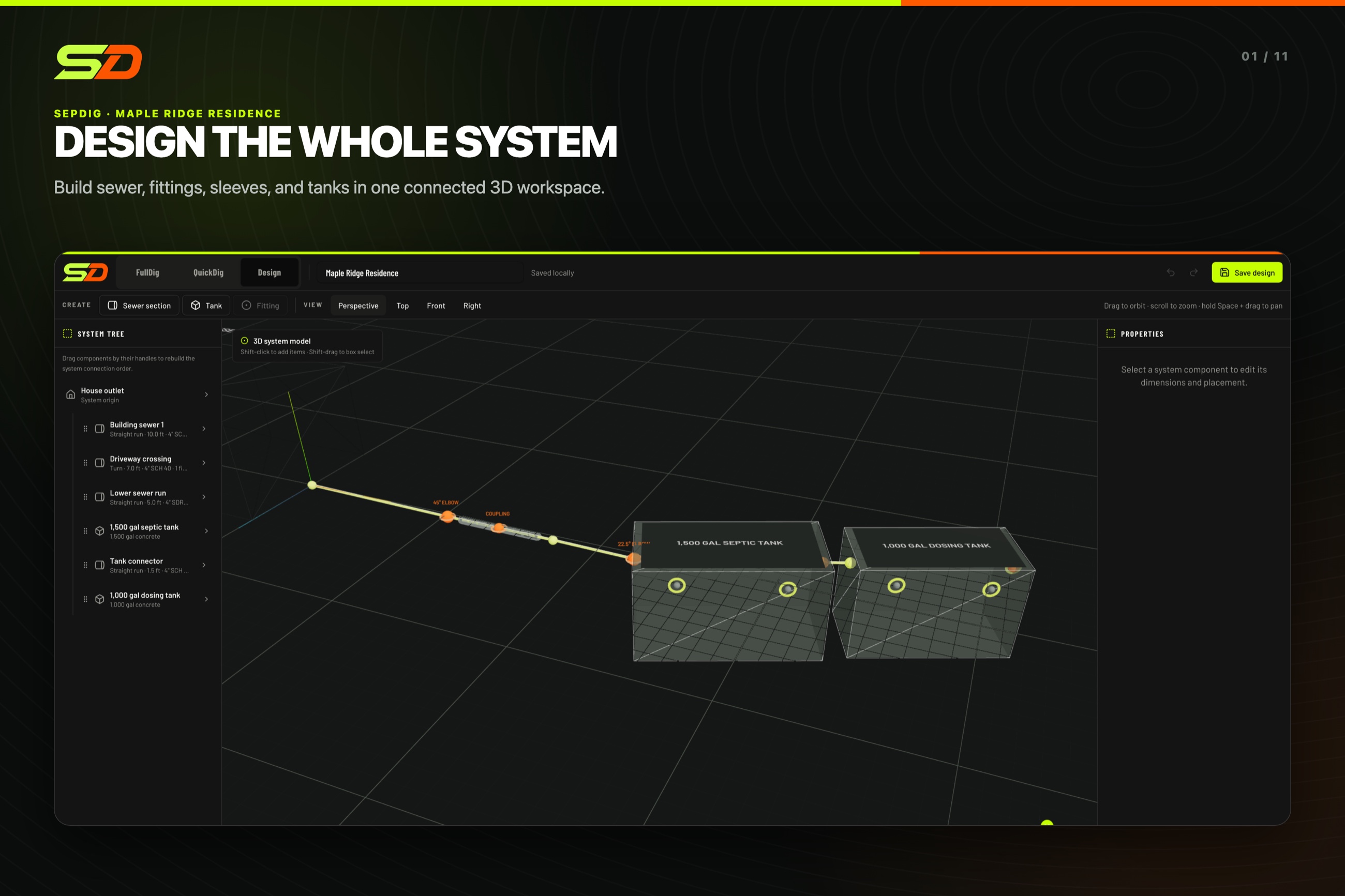Grab the drag handle for Tank connector

click(x=85, y=565)
